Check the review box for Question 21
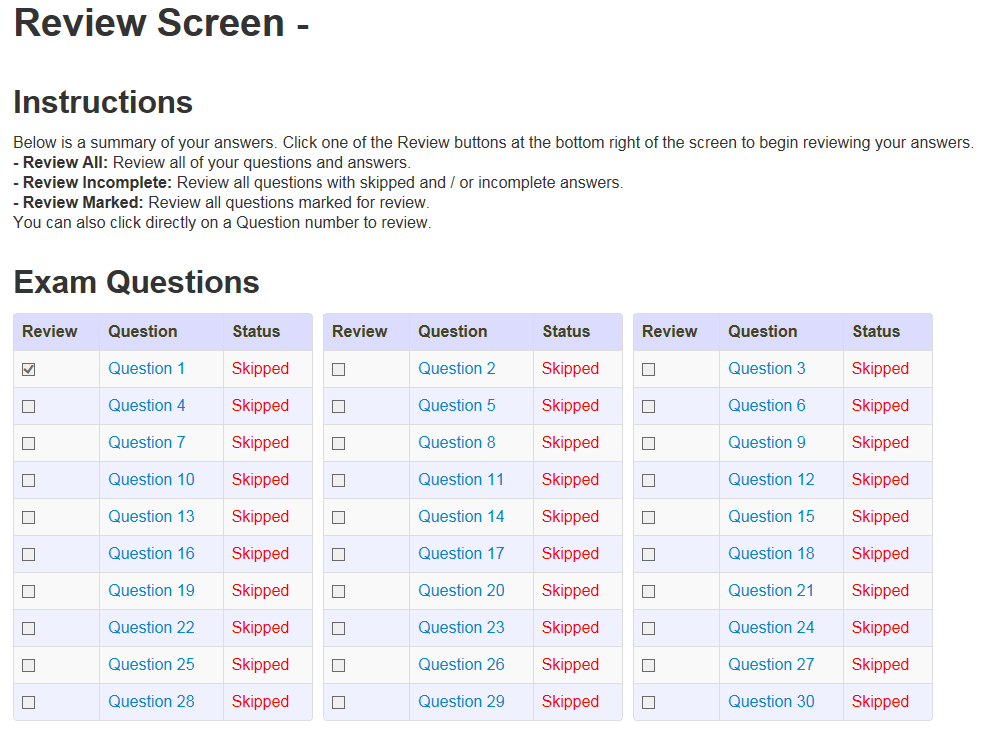This screenshot has width=1007, height=744. pyautogui.click(x=649, y=591)
